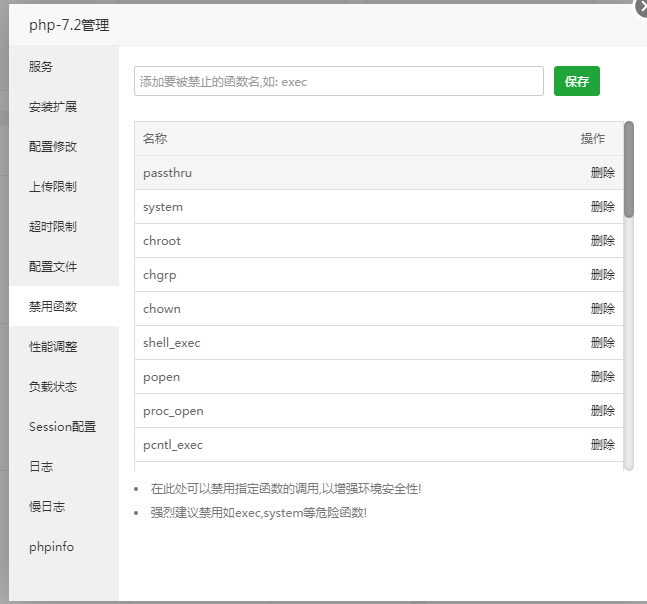Click the 名称 column header
Screen dimensions: 647x604
tap(155, 139)
